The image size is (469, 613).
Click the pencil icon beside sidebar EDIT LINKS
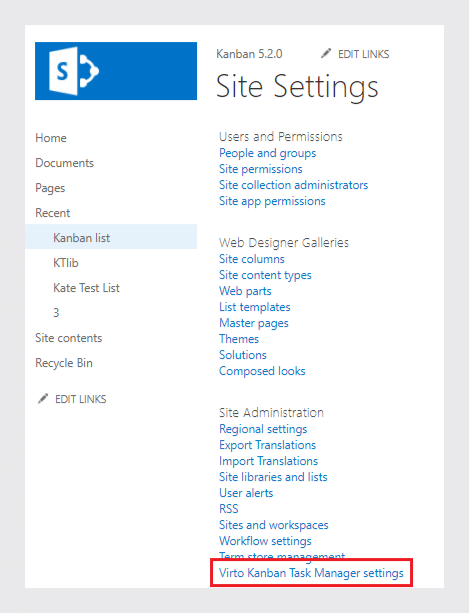pyautogui.click(x=43, y=399)
